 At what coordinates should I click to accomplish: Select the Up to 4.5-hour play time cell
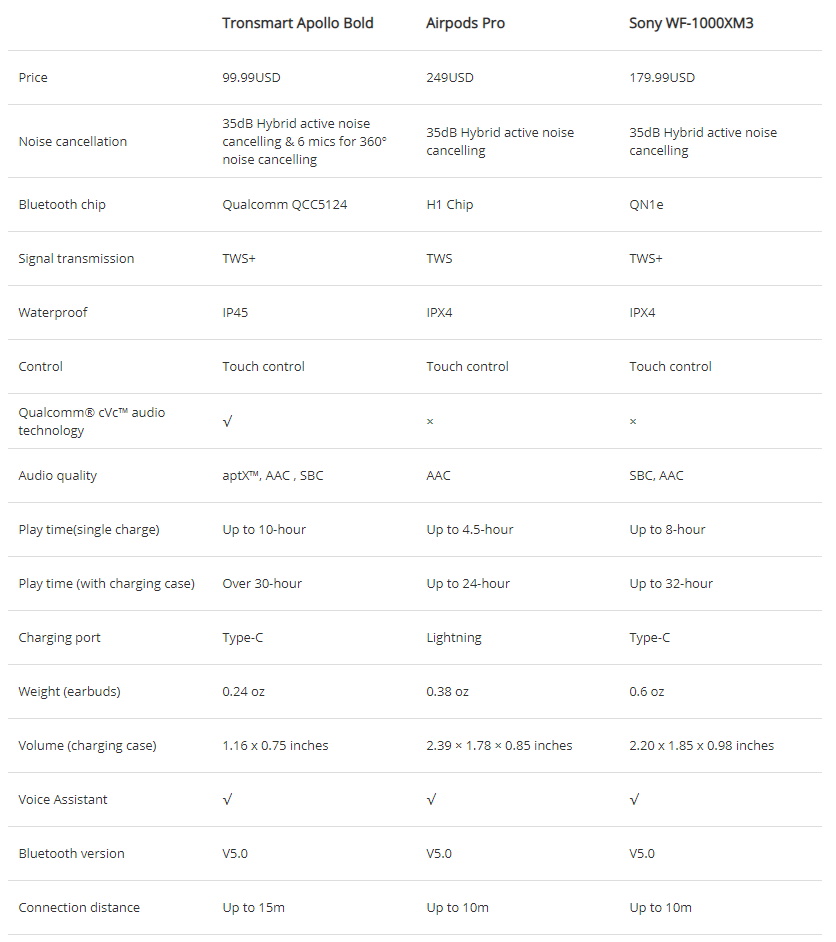pos(470,530)
